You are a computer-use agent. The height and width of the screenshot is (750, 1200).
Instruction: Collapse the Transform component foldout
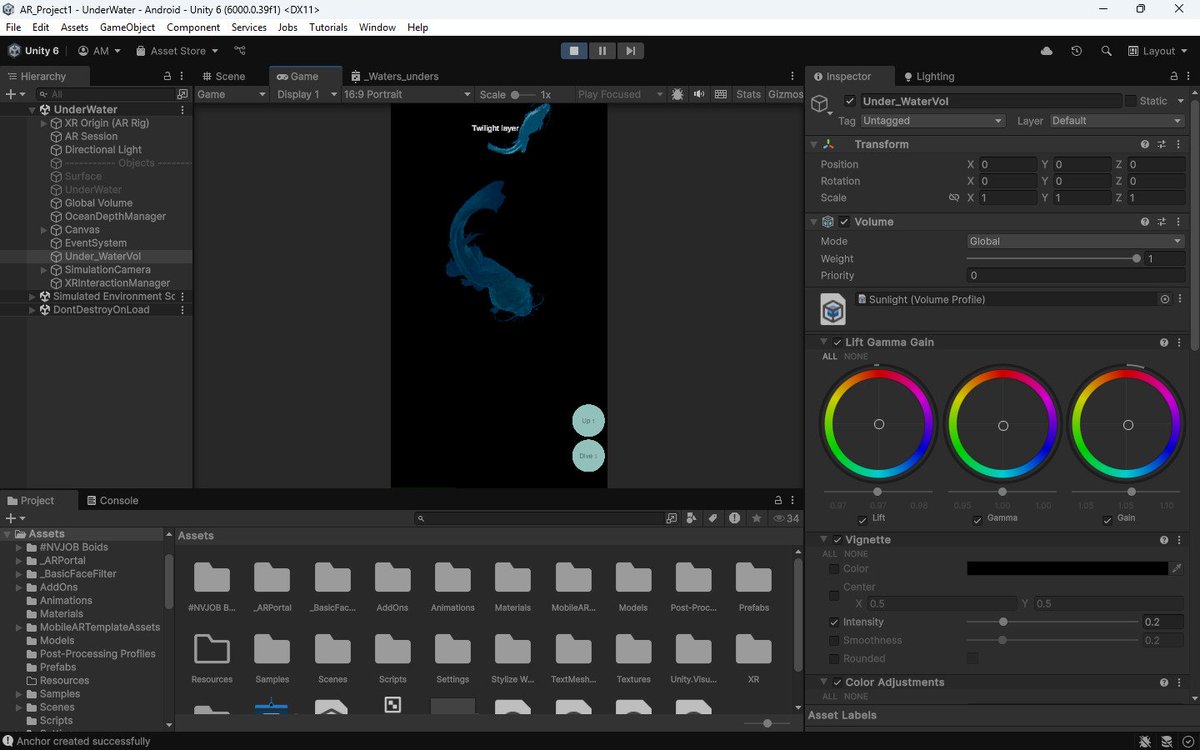click(x=813, y=144)
